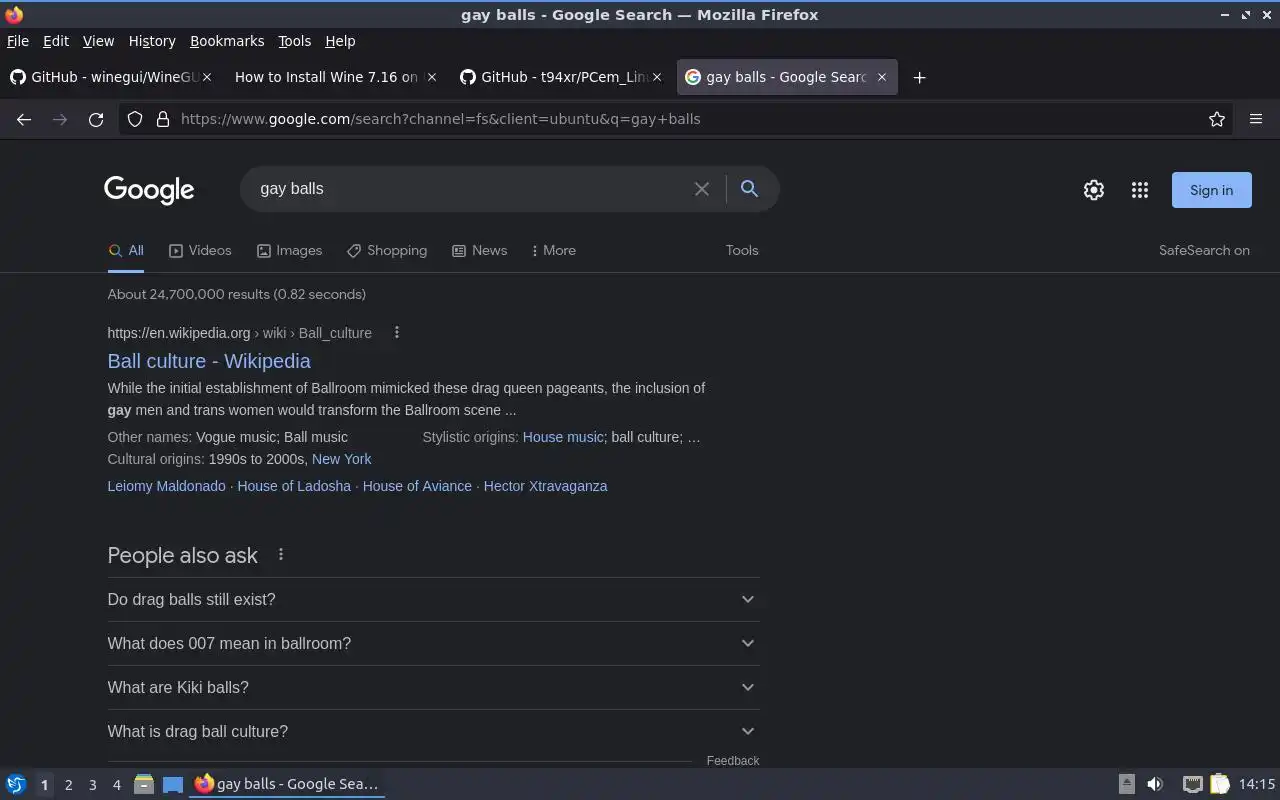Open the Tools menu in menubar
The width and height of the screenshot is (1280, 800).
[x=294, y=41]
